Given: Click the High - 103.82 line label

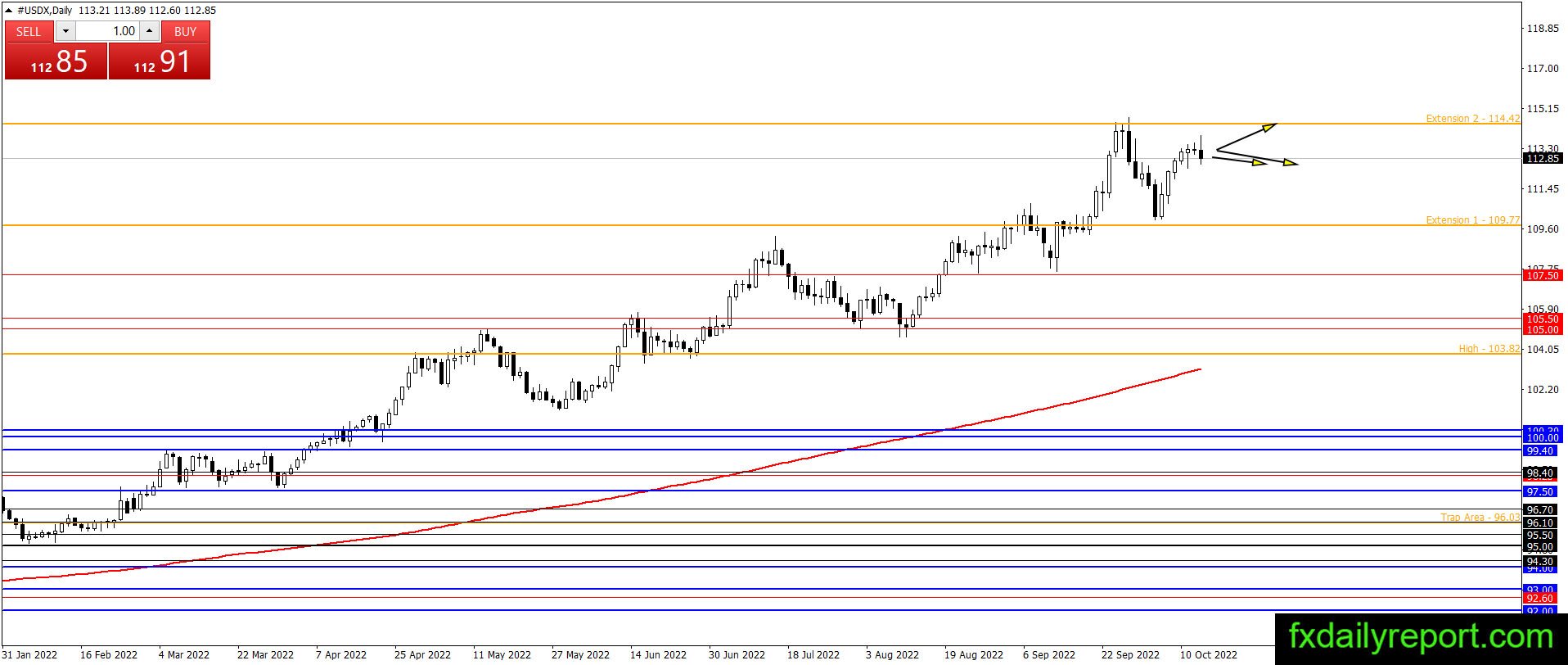Looking at the screenshot, I should coord(1489,349).
